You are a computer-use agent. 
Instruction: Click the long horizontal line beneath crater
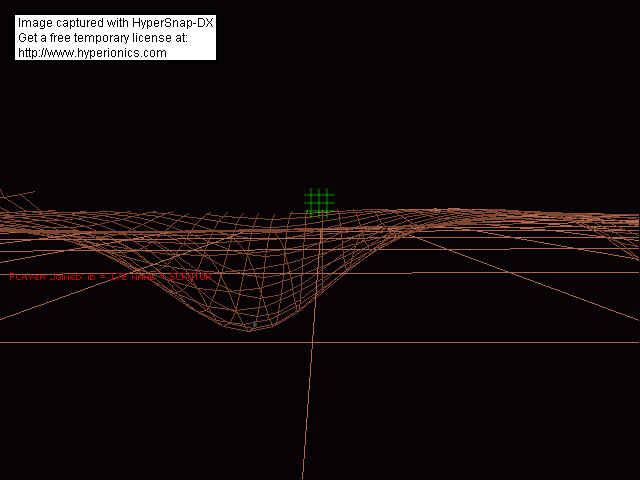pos(450,343)
